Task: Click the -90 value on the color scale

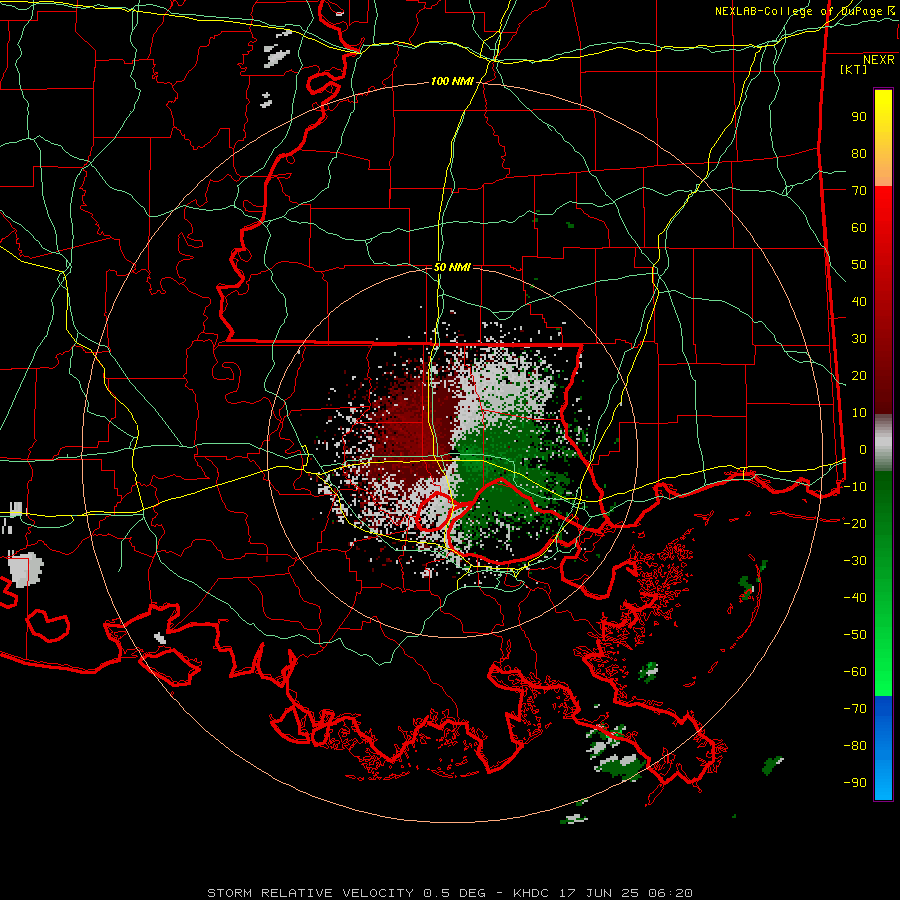Action: click(x=855, y=783)
